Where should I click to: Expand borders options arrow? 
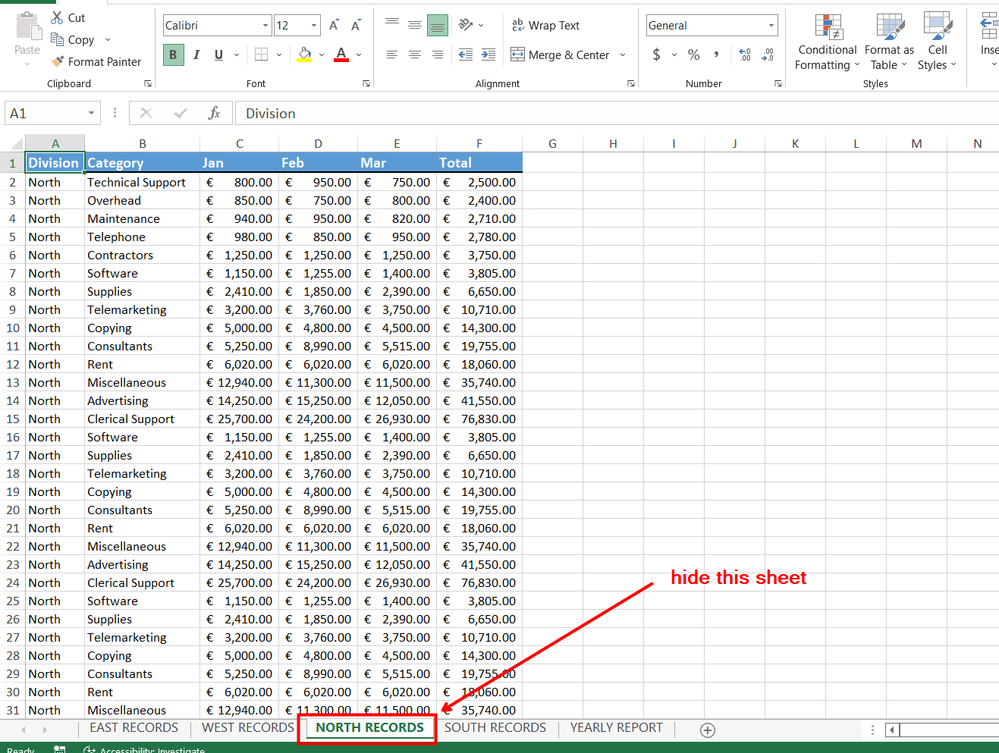tap(278, 55)
